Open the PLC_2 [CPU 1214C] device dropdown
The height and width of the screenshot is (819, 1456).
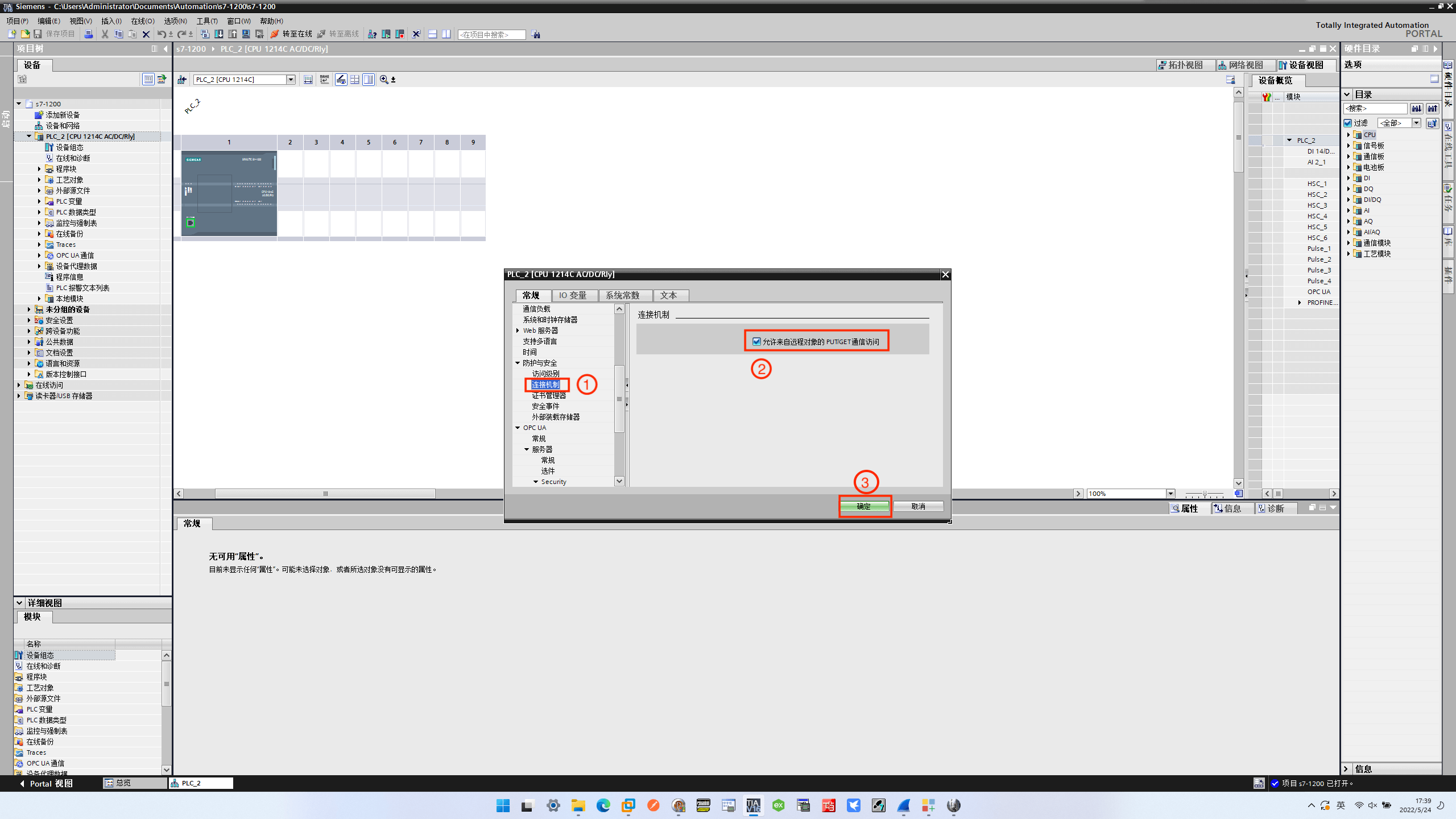291,79
